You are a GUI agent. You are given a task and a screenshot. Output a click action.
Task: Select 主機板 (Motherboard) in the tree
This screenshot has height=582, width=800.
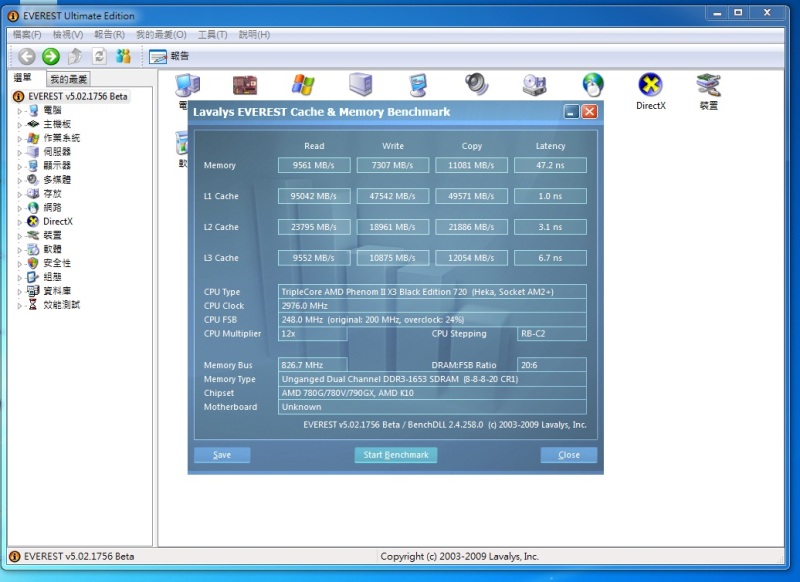click(x=57, y=124)
